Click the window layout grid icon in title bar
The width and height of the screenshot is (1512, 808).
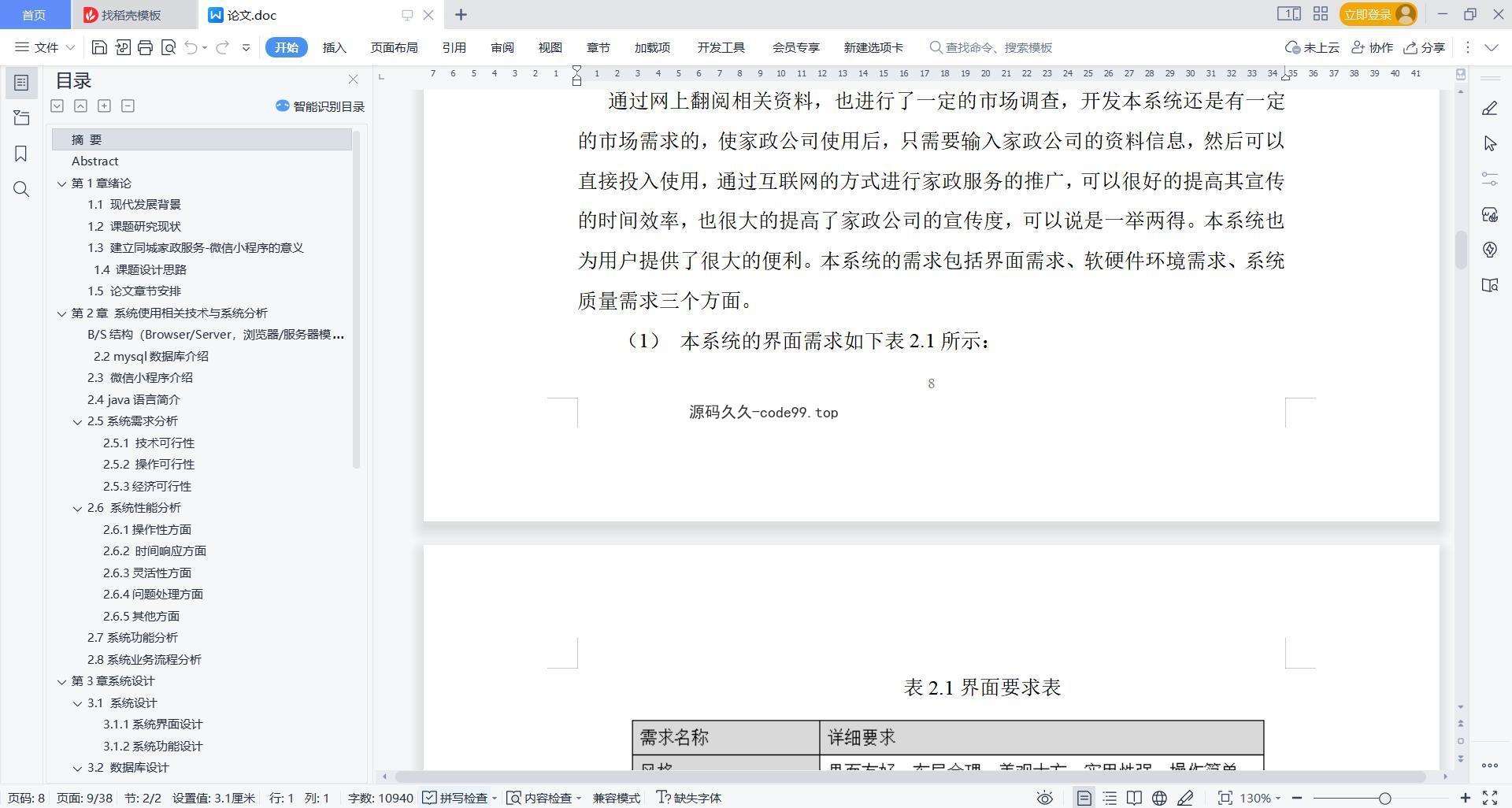[1321, 14]
